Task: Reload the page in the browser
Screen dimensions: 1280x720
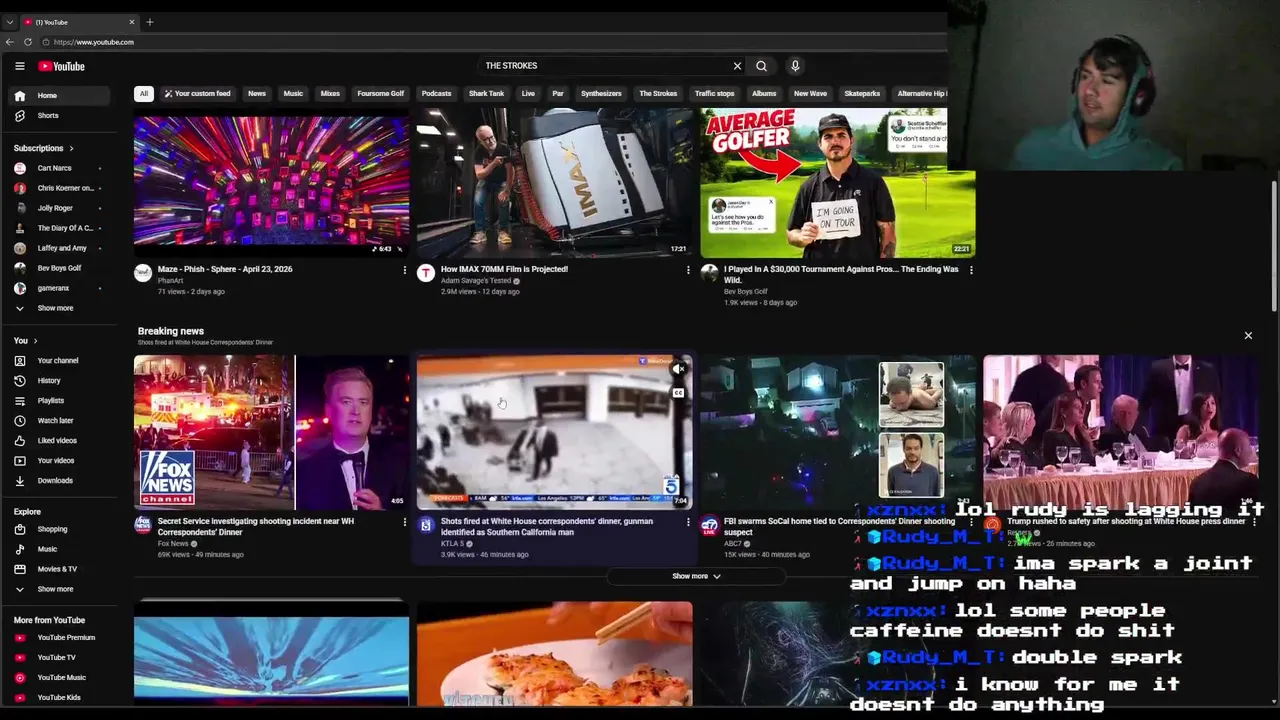Action: point(28,42)
